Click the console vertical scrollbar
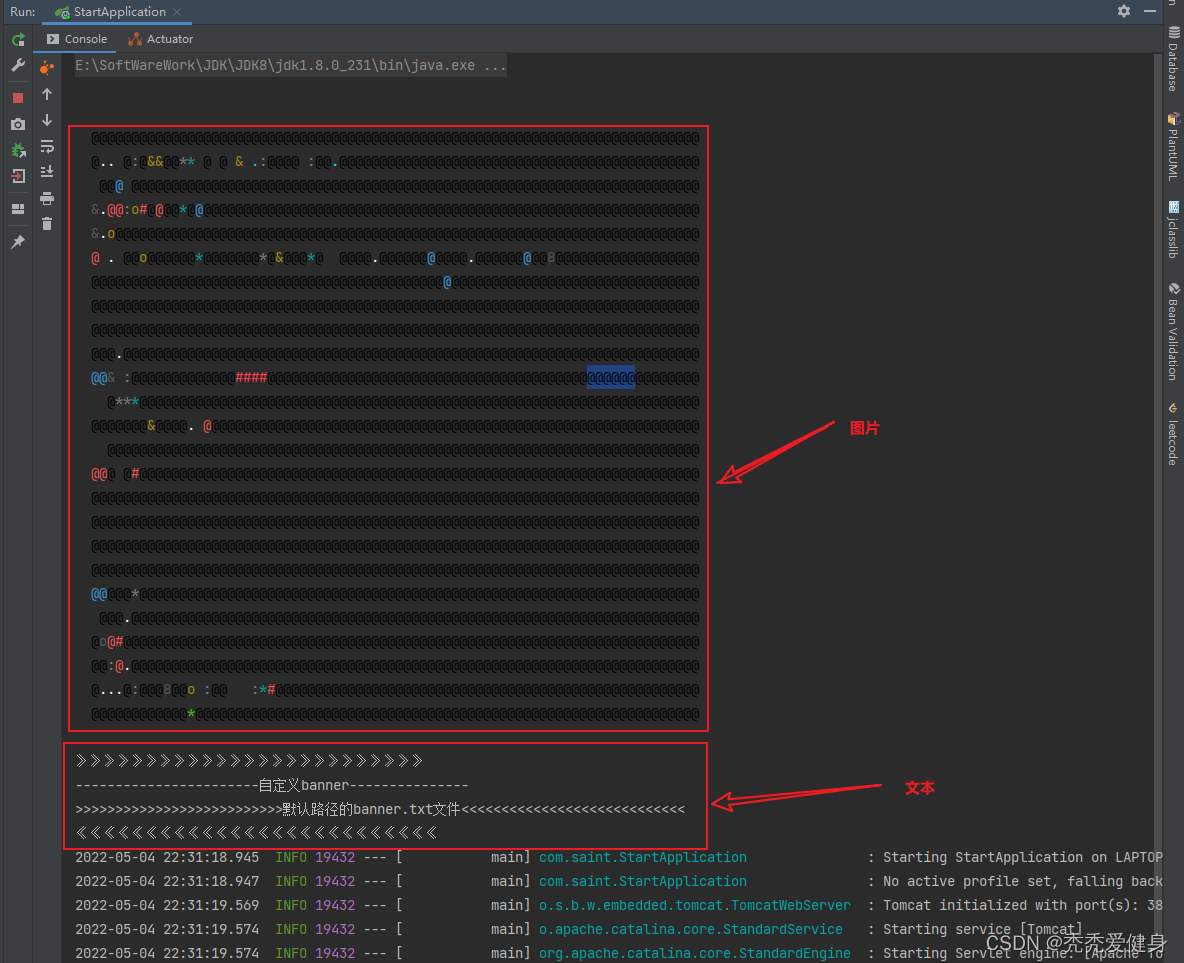This screenshot has width=1184, height=963. tap(1157, 500)
